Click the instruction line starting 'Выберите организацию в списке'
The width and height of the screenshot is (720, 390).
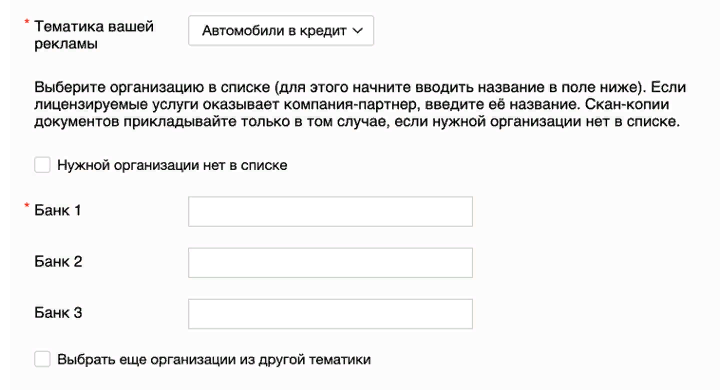[360, 87]
